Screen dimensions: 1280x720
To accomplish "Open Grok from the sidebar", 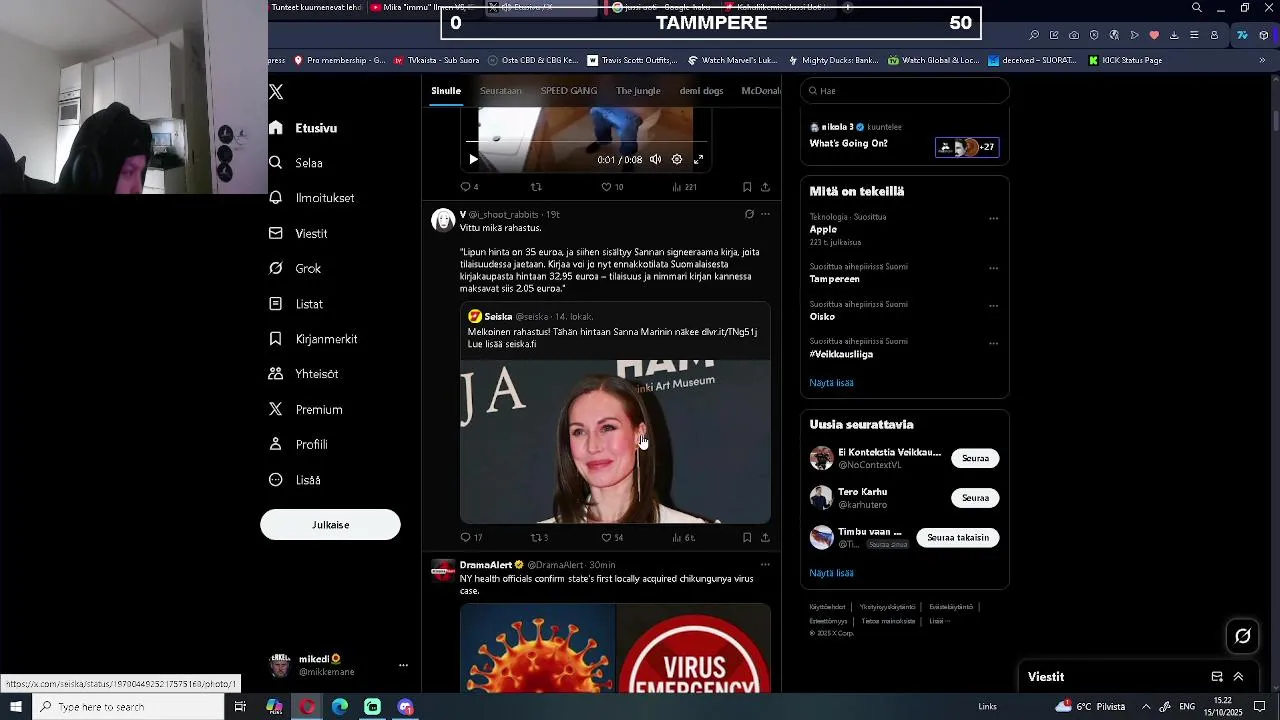I will pyautogui.click(x=295, y=268).
